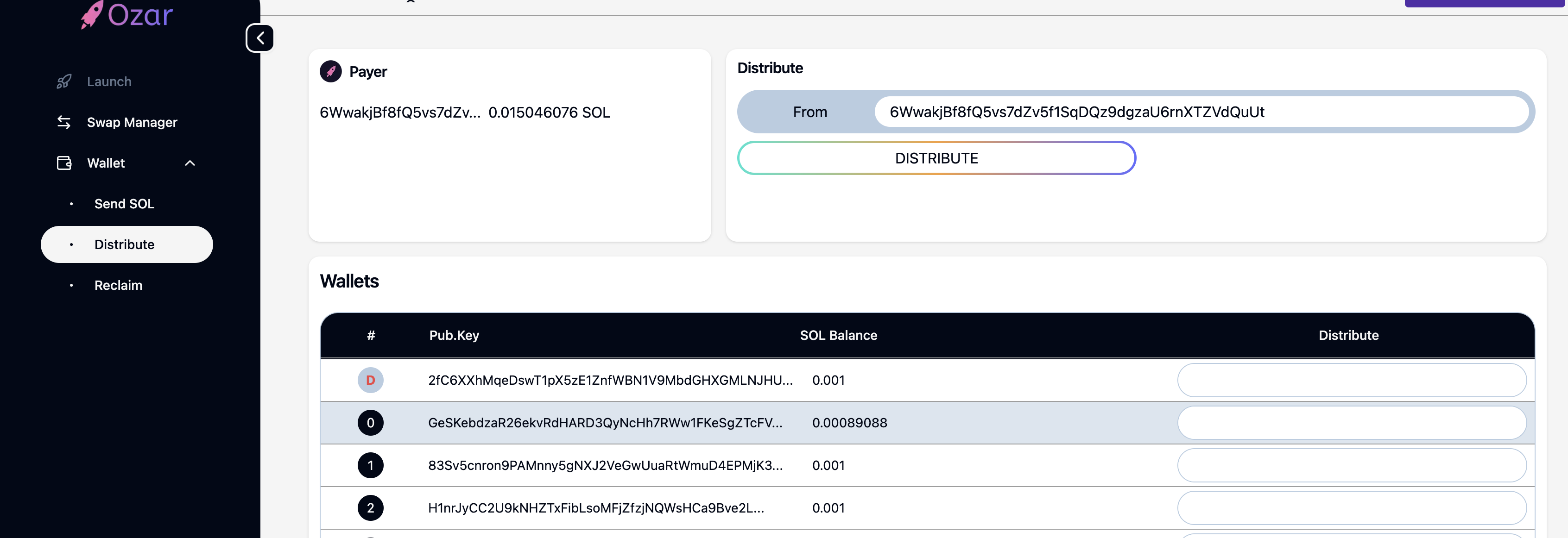Click the red D wallet badge
Viewport: 1568px width, 538px height.
point(370,380)
